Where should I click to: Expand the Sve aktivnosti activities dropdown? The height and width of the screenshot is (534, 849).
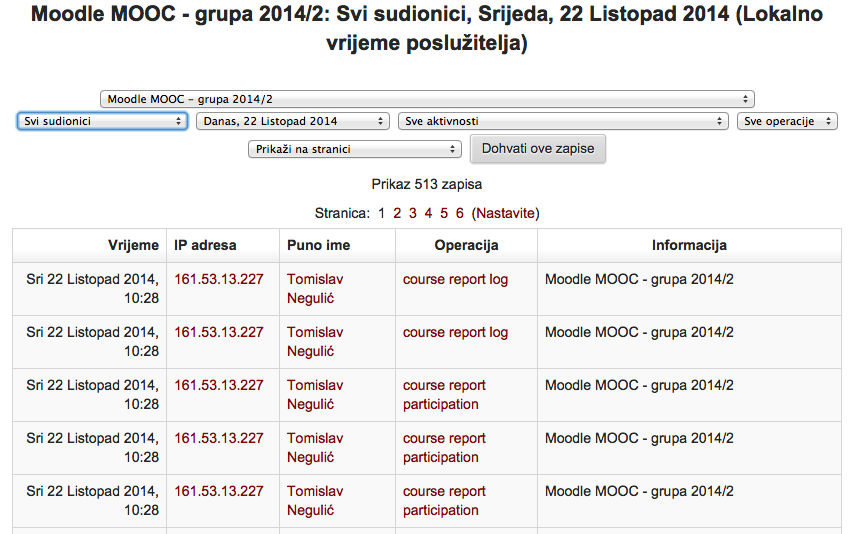[563, 121]
